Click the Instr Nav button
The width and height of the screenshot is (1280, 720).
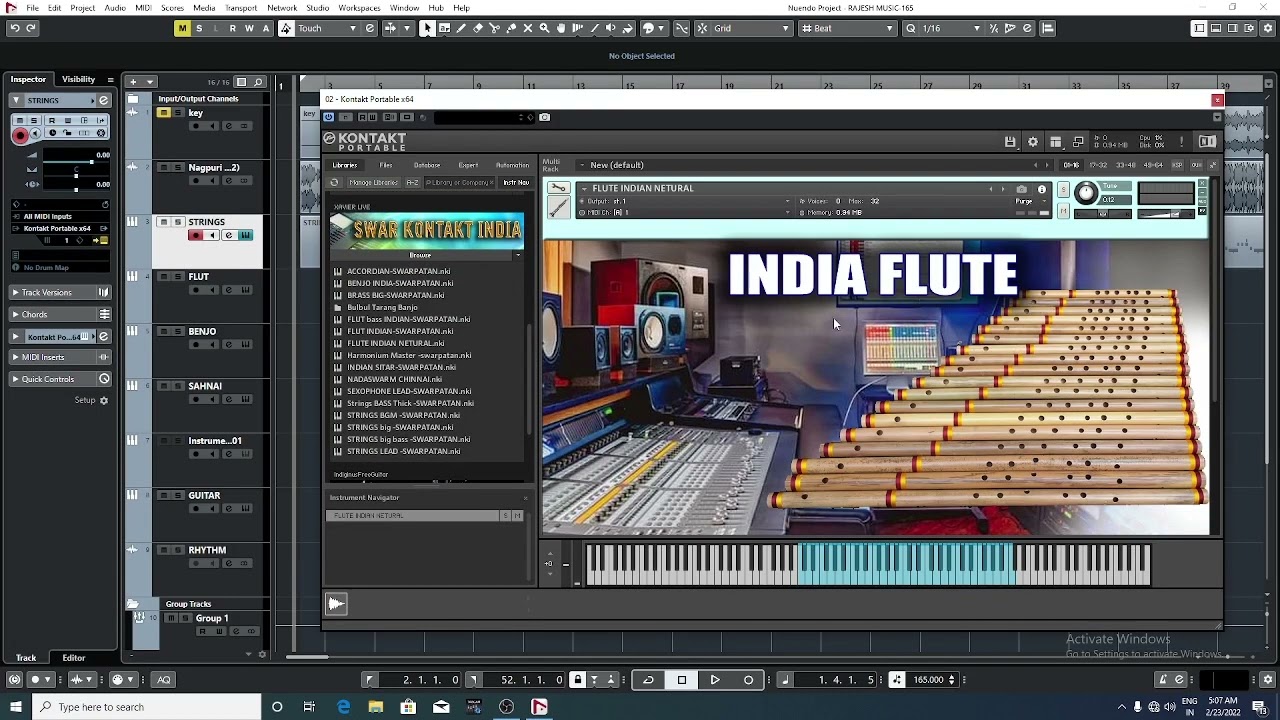pos(516,183)
